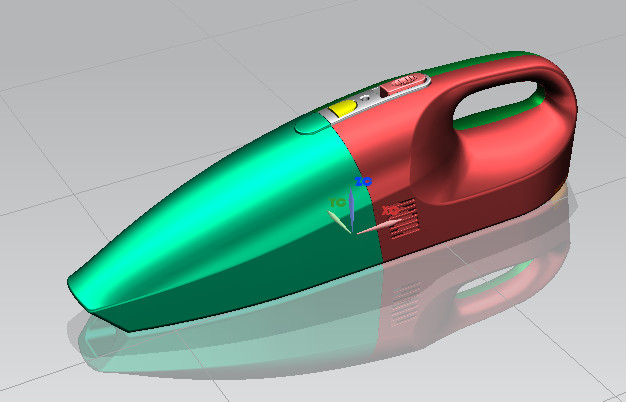Image resolution: width=626 pixels, height=402 pixels.
Task: Select the red slide switch on top
Action: click(401, 83)
